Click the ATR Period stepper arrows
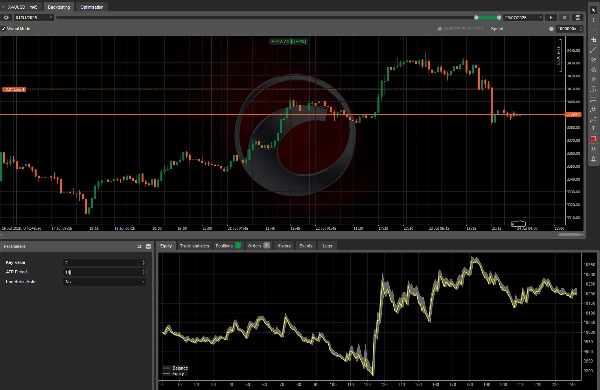The width and height of the screenshot is (600, 390). tap(143, 272)
